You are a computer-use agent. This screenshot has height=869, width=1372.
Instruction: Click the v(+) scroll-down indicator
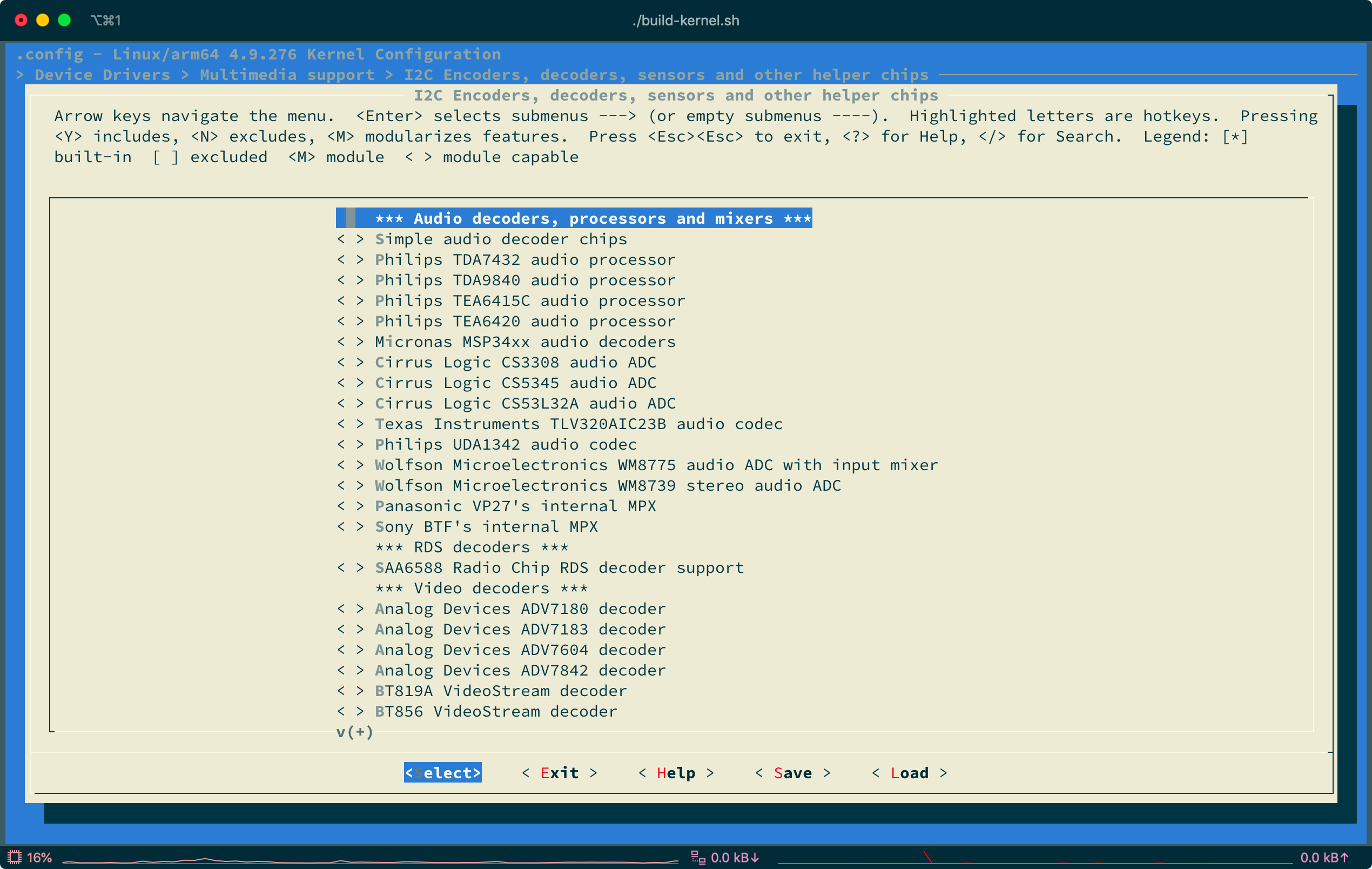[x=354, y=732]
